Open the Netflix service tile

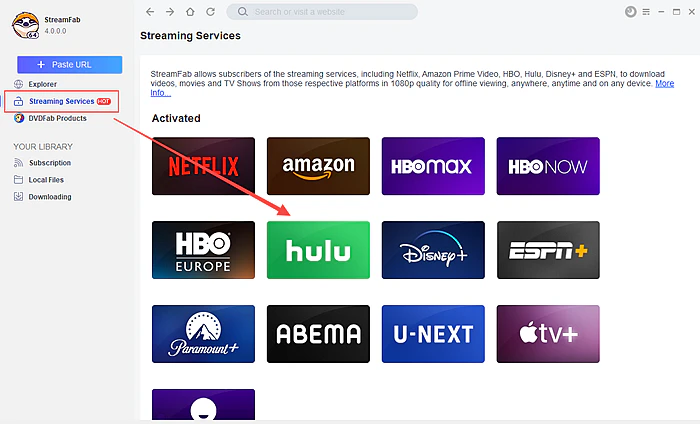(204, 166)
